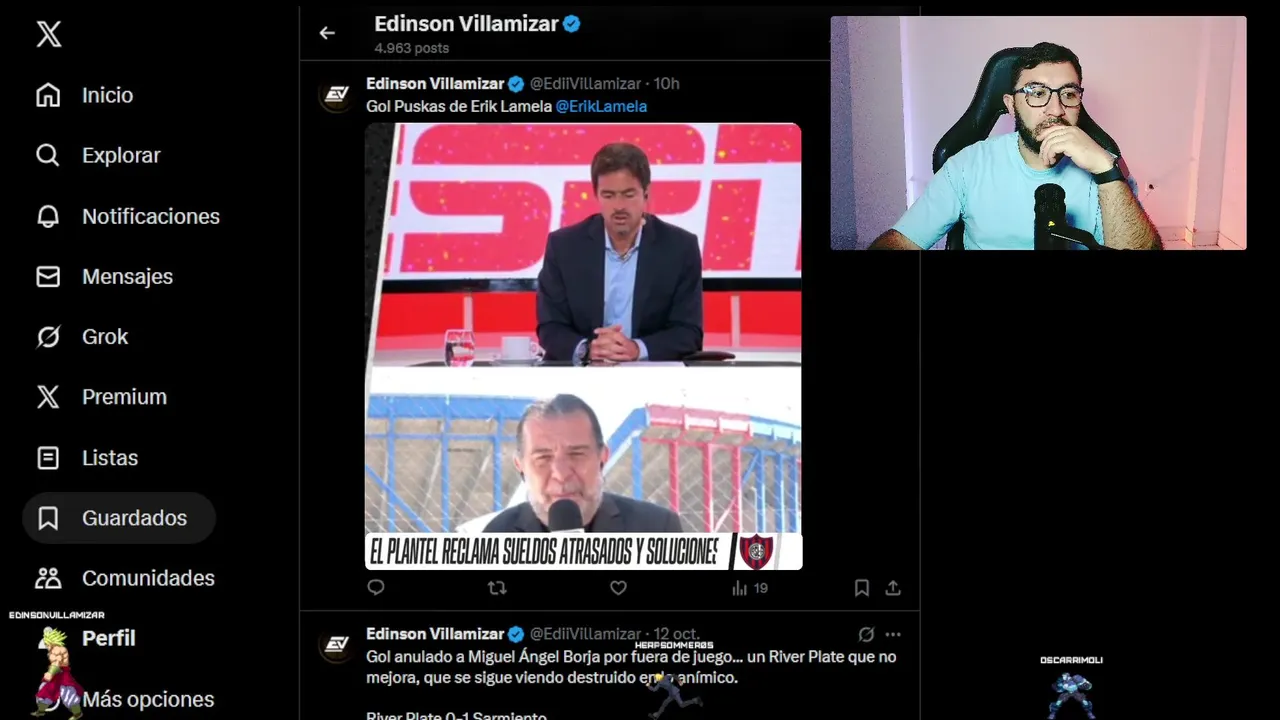Open the Edinson Villamizar profile avatar
1280x720 pixels.
click(x=337, y=94)
